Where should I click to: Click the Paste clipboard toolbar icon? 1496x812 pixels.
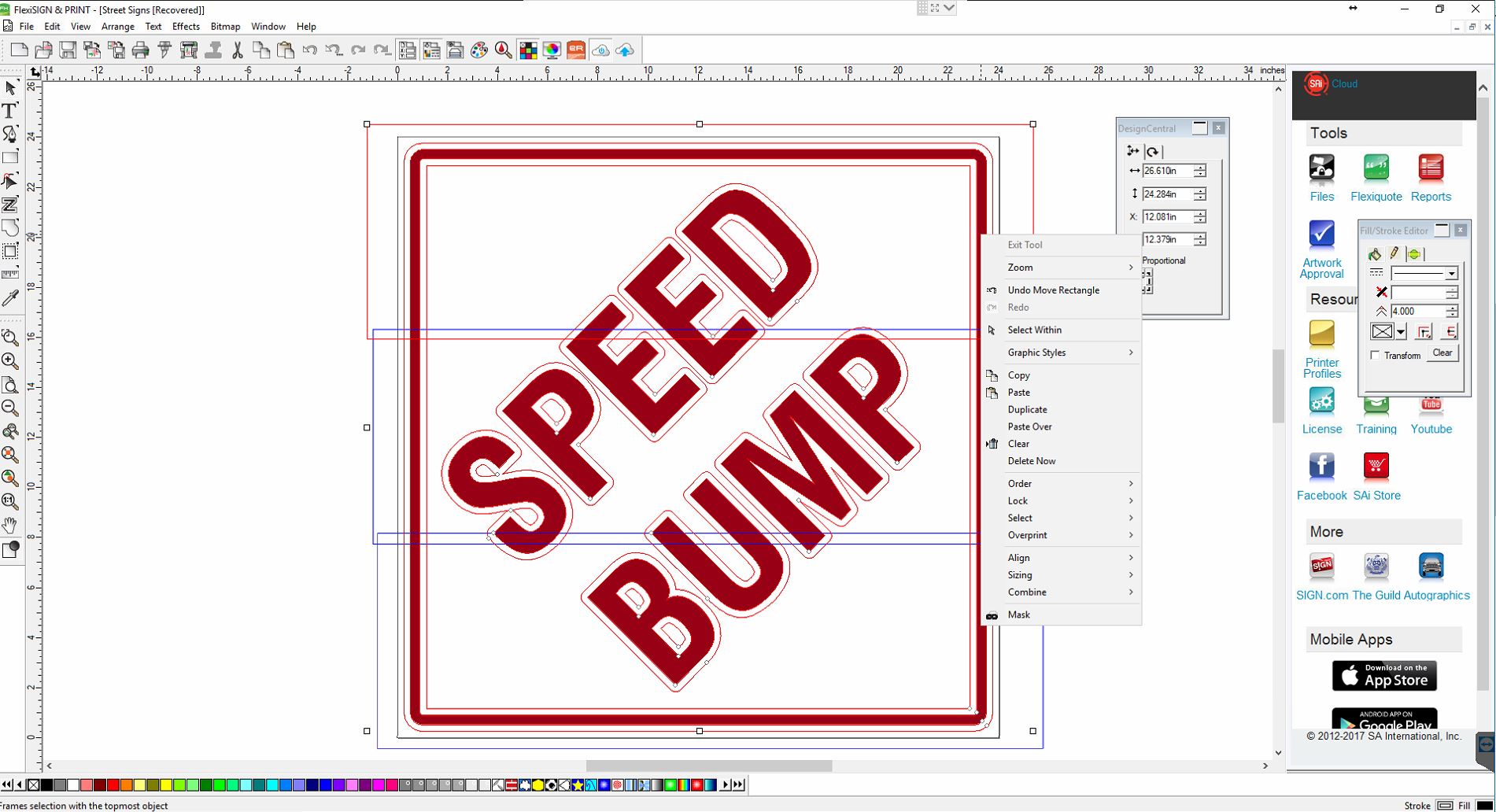tap(286, 50)
